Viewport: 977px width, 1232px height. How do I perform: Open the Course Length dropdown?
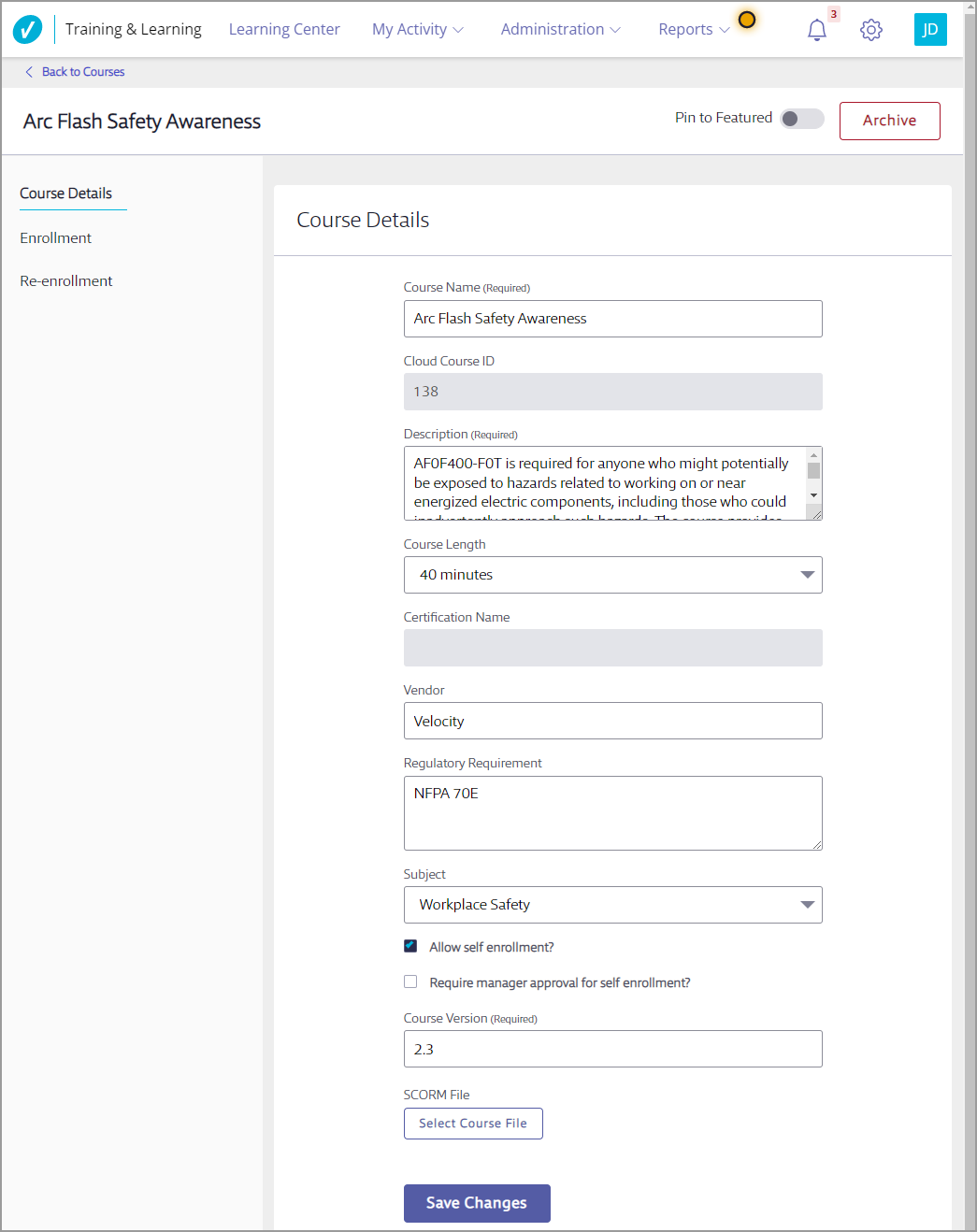click(x=613, y=575)
